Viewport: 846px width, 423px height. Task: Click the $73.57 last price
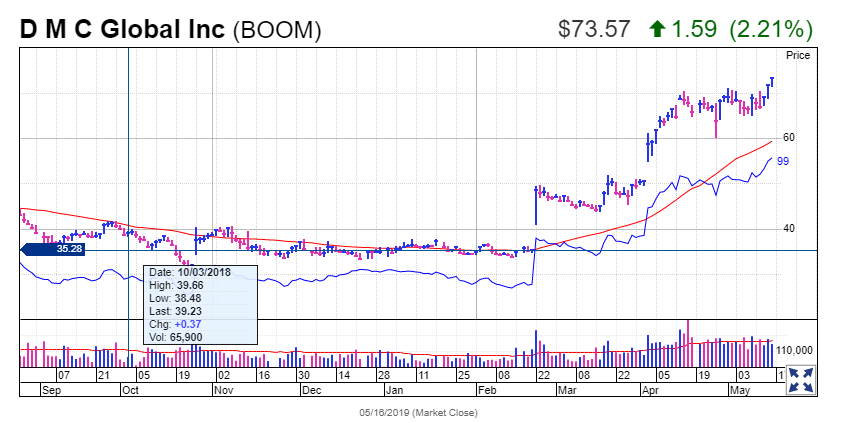594,30
